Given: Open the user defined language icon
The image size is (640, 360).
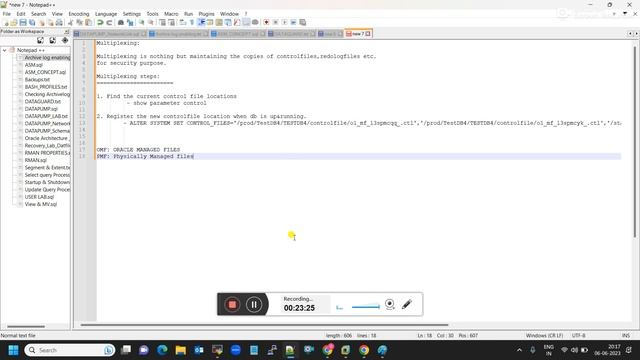Looking at the screenshot, I should (x=210, y=22).
